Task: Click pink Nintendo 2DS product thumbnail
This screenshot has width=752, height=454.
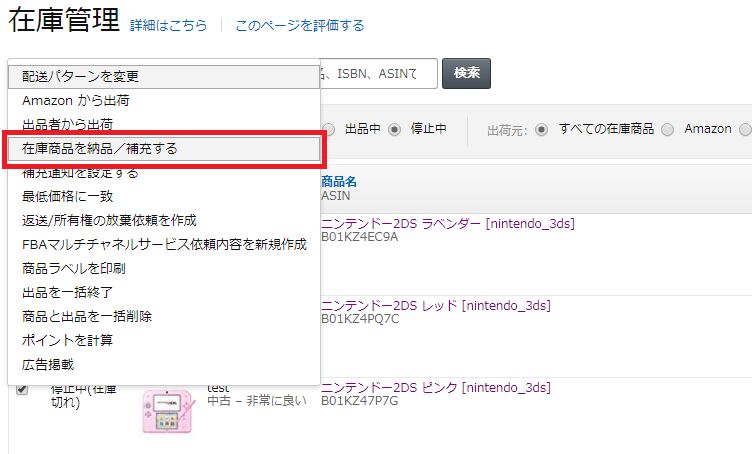Action: point(169,410)
